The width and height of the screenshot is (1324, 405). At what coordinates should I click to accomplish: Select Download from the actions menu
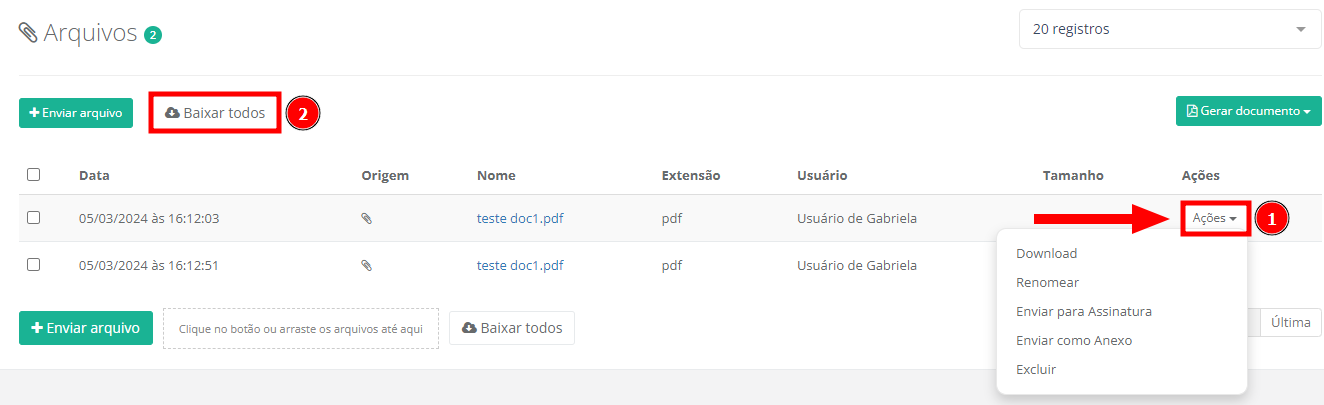click(x=1046, y=254)
